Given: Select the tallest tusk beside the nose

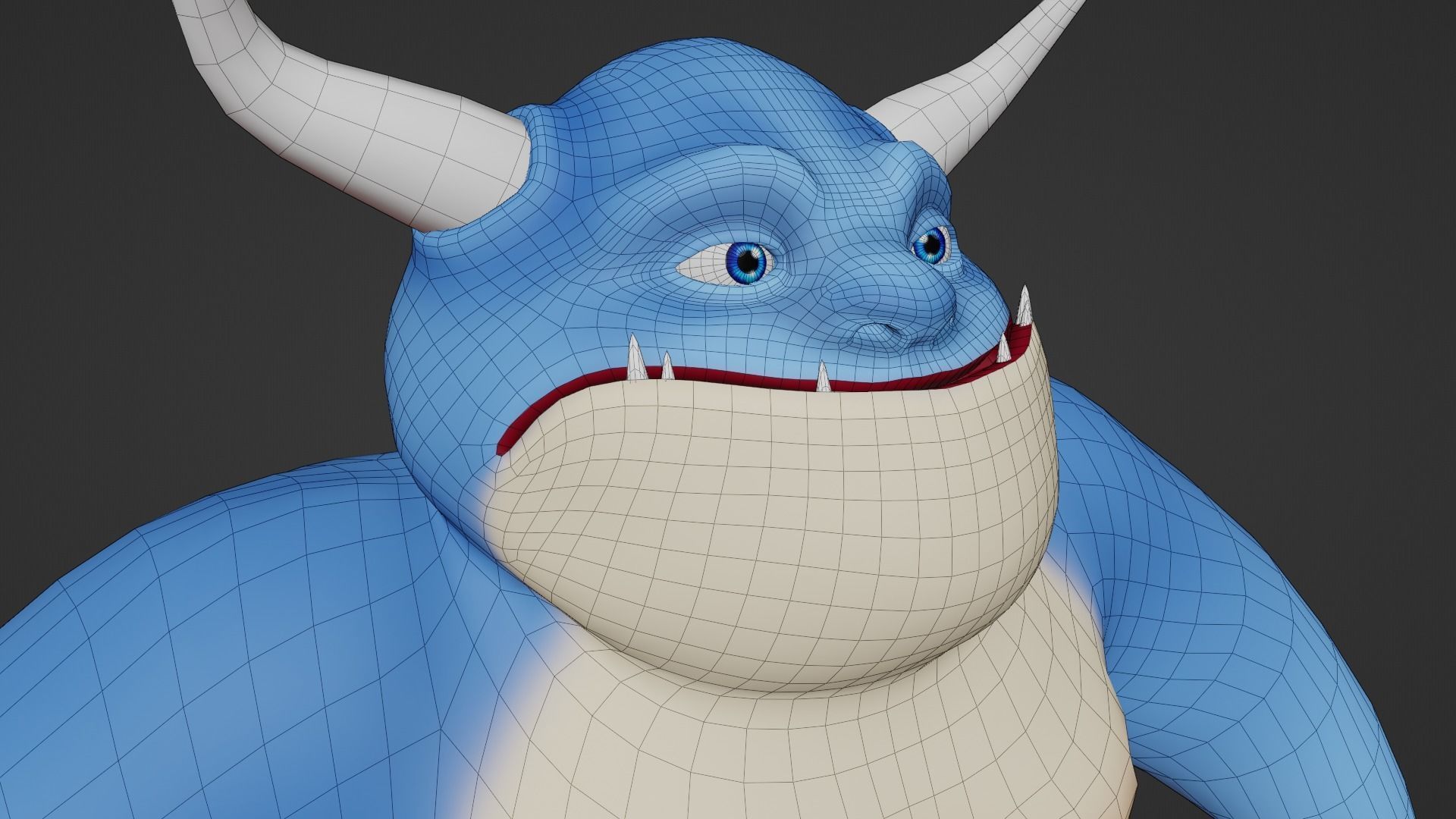Looking at the screenshot, I should click(1025, 306).
